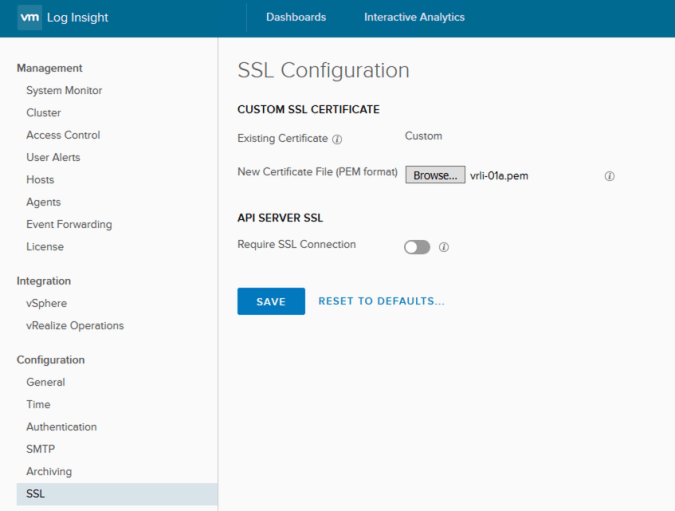
Task: Open General configuration
Action: point(46,382)
